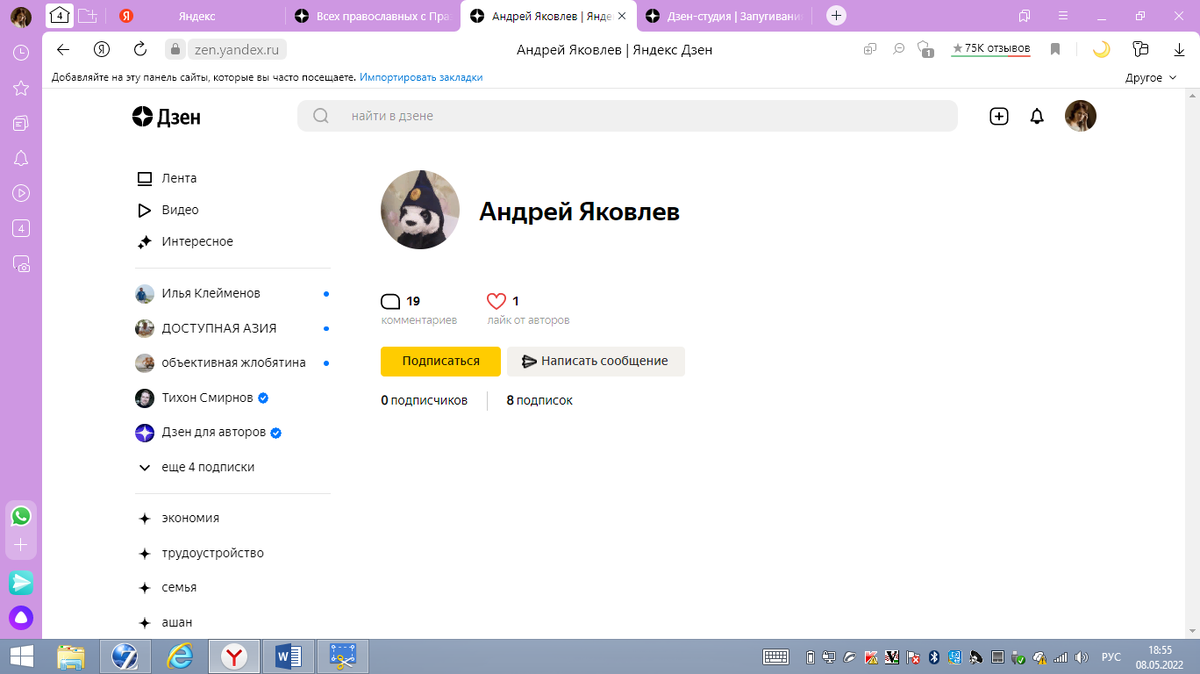This screenshot has width=1200, height=674.
Task: Open the screenshot camera icon in the side panel
Action: (21, 264)
